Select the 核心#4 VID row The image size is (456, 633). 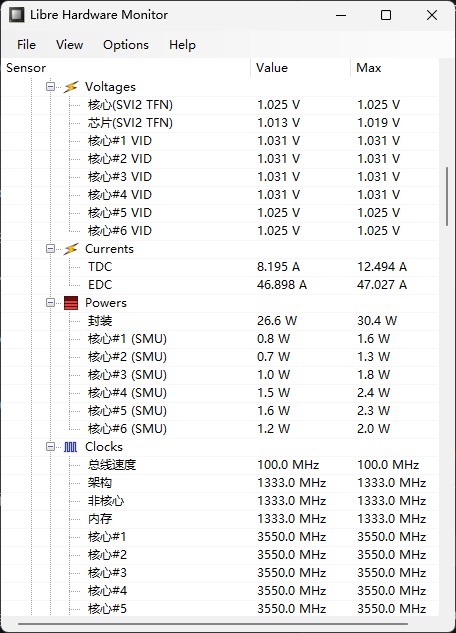(x=220, y=195)
